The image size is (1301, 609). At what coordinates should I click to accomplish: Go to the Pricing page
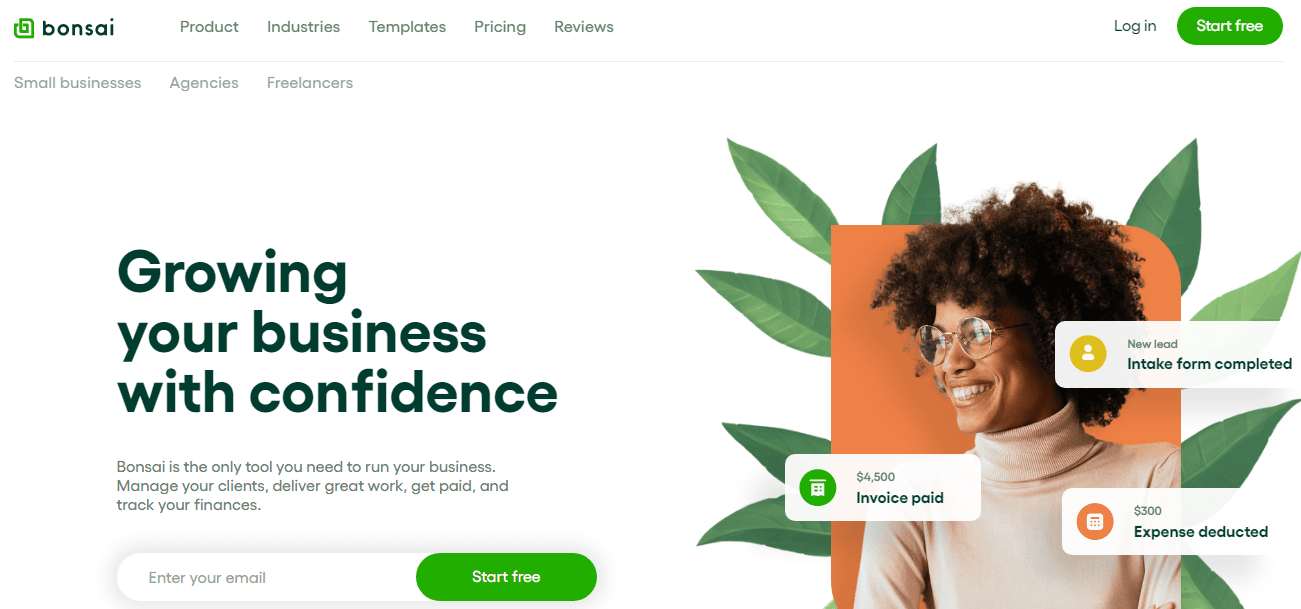500,27
